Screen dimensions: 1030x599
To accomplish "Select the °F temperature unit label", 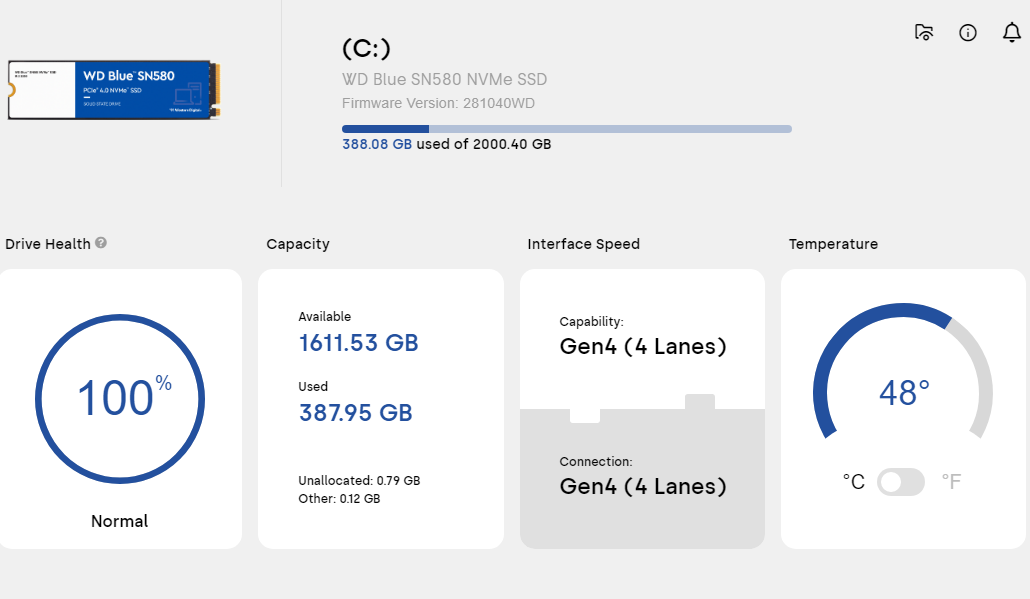I will (951, 482).
